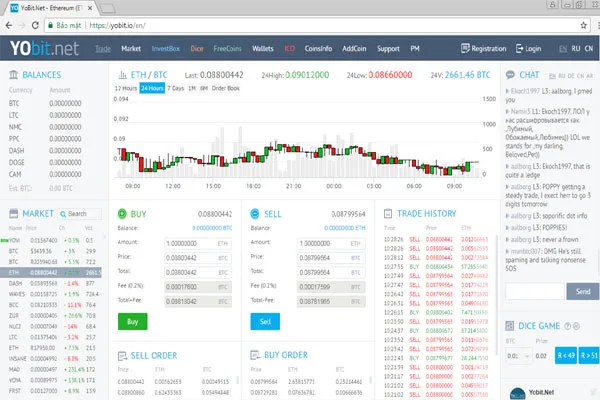The height and width of the screenshot is (400, 600).
Task: Open the PM menu item
Action: point(415,49)
